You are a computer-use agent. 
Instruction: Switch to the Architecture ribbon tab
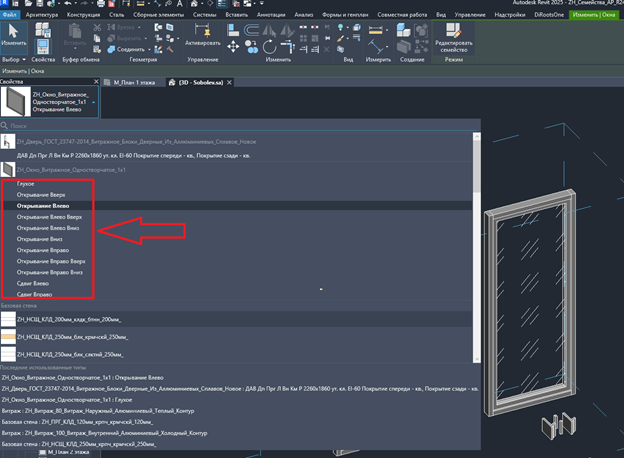coord(42,15)
